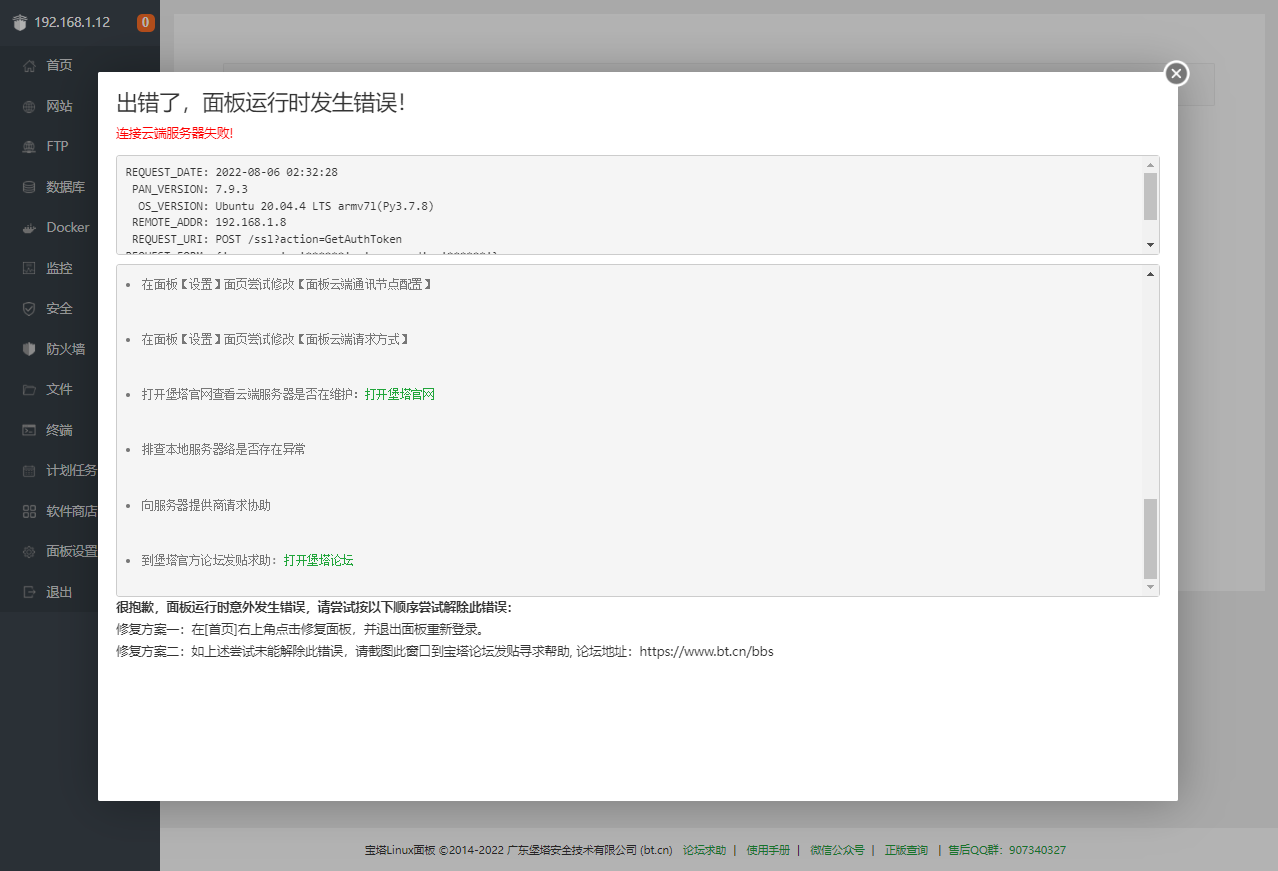Click the gear icon beside 面板设置
Image resolution: width=1278 pixels, height=871 pixels.
click(29, 551)
